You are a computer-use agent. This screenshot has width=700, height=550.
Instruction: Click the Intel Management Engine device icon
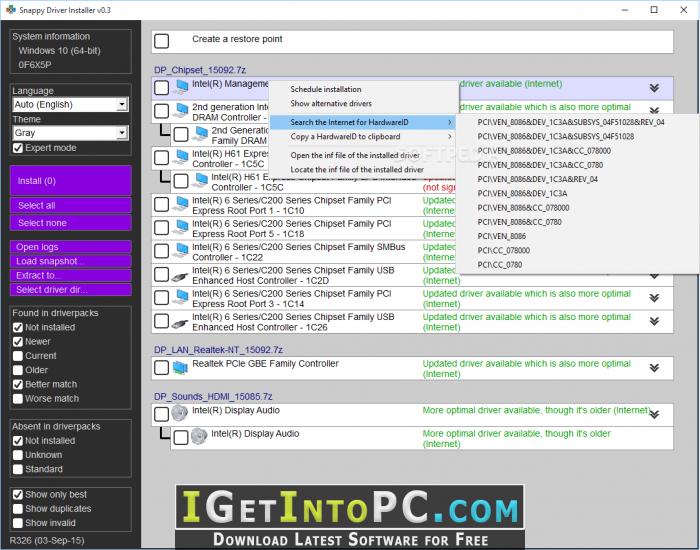click(x=181, y=87)
